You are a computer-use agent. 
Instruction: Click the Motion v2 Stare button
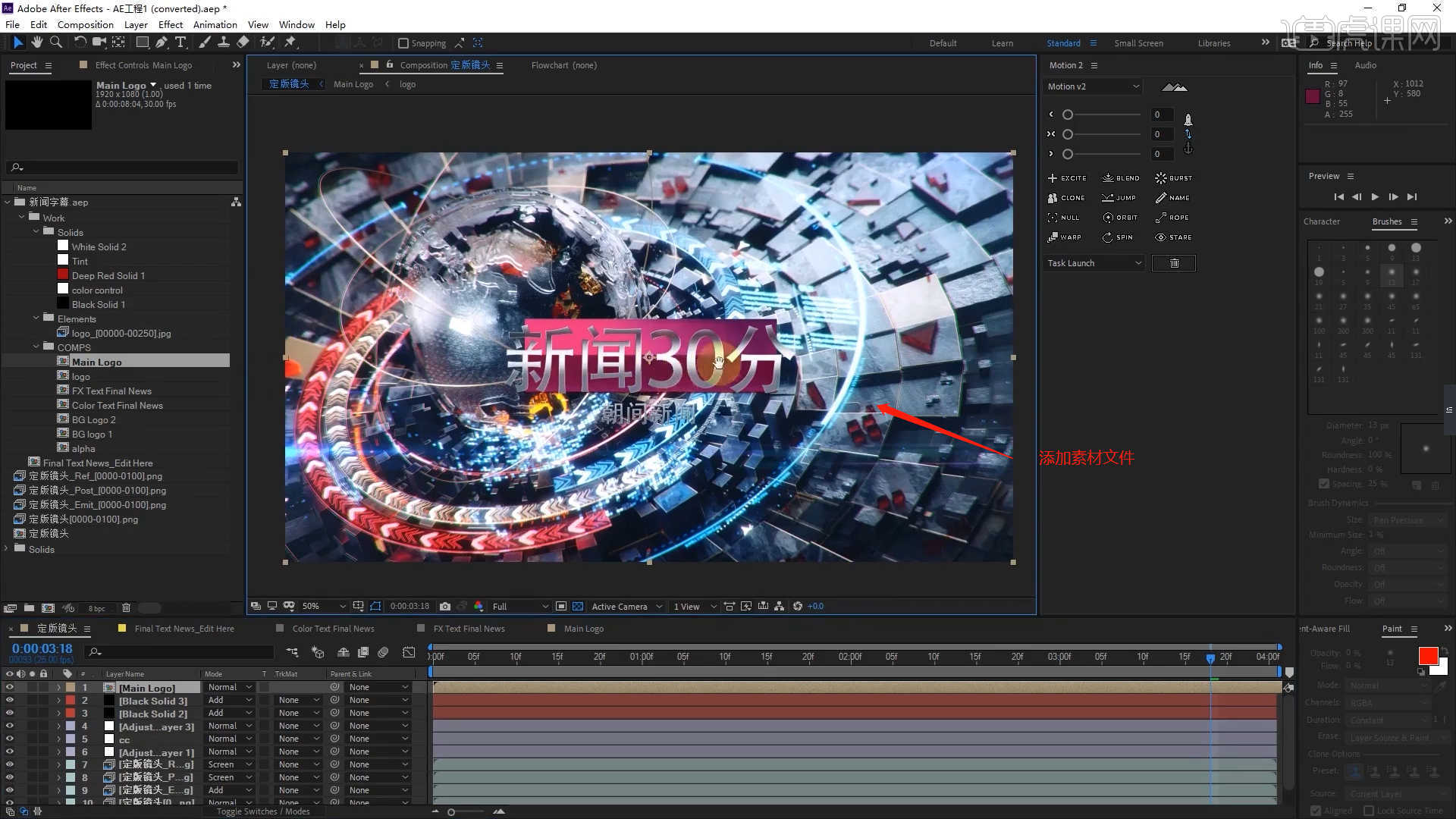click(x=1173, y=237)
